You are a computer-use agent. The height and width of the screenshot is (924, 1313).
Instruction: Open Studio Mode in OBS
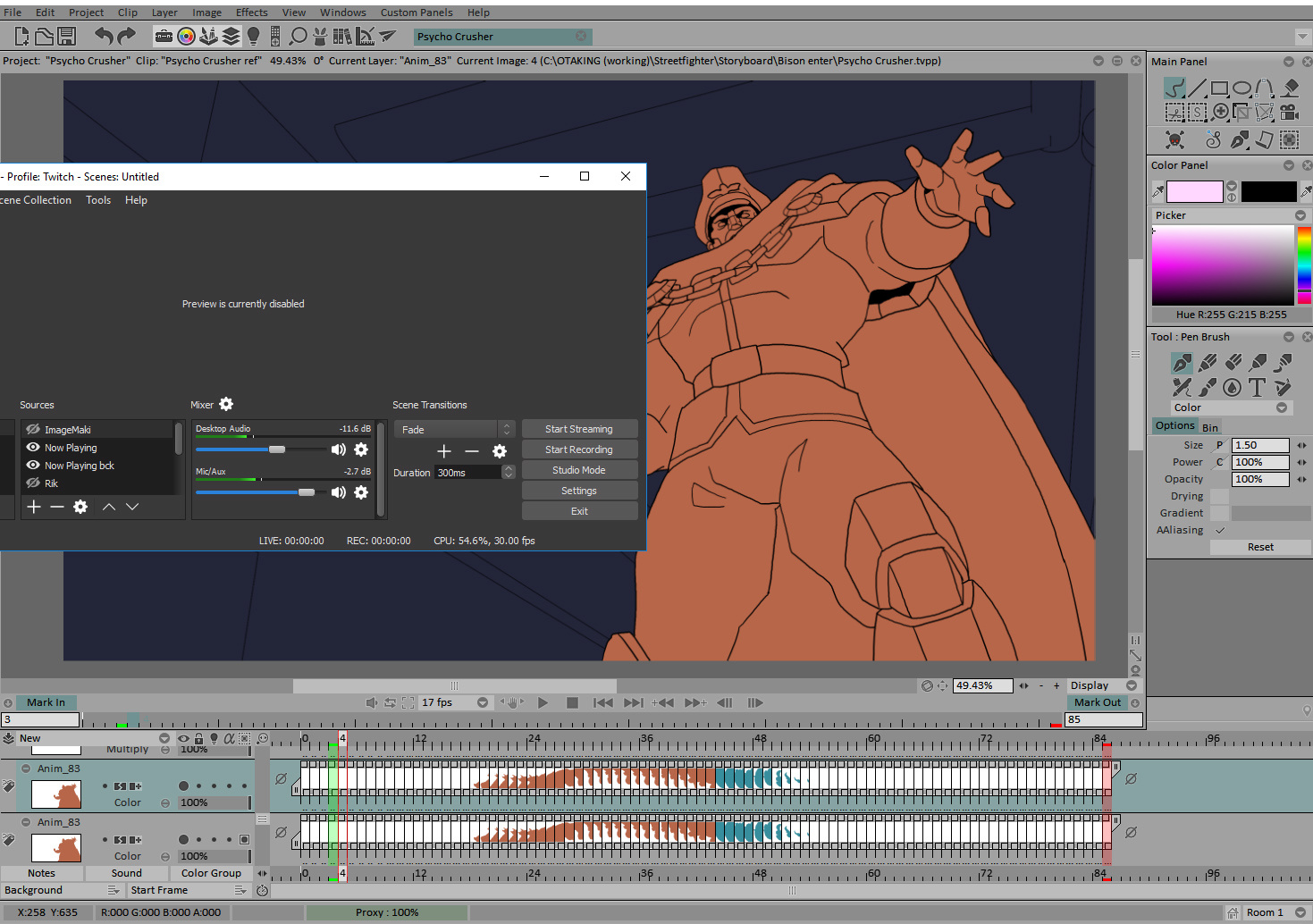[x=579, y=470]
